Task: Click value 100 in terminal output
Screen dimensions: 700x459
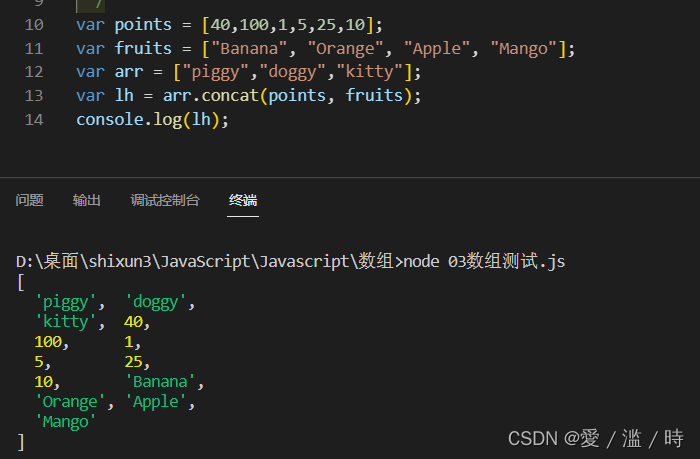Action: [48, 342]
